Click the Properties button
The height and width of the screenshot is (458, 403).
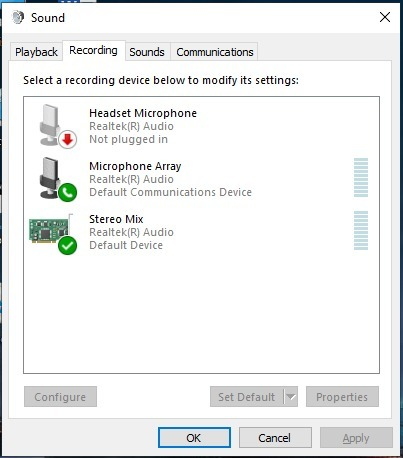point(342,397)
